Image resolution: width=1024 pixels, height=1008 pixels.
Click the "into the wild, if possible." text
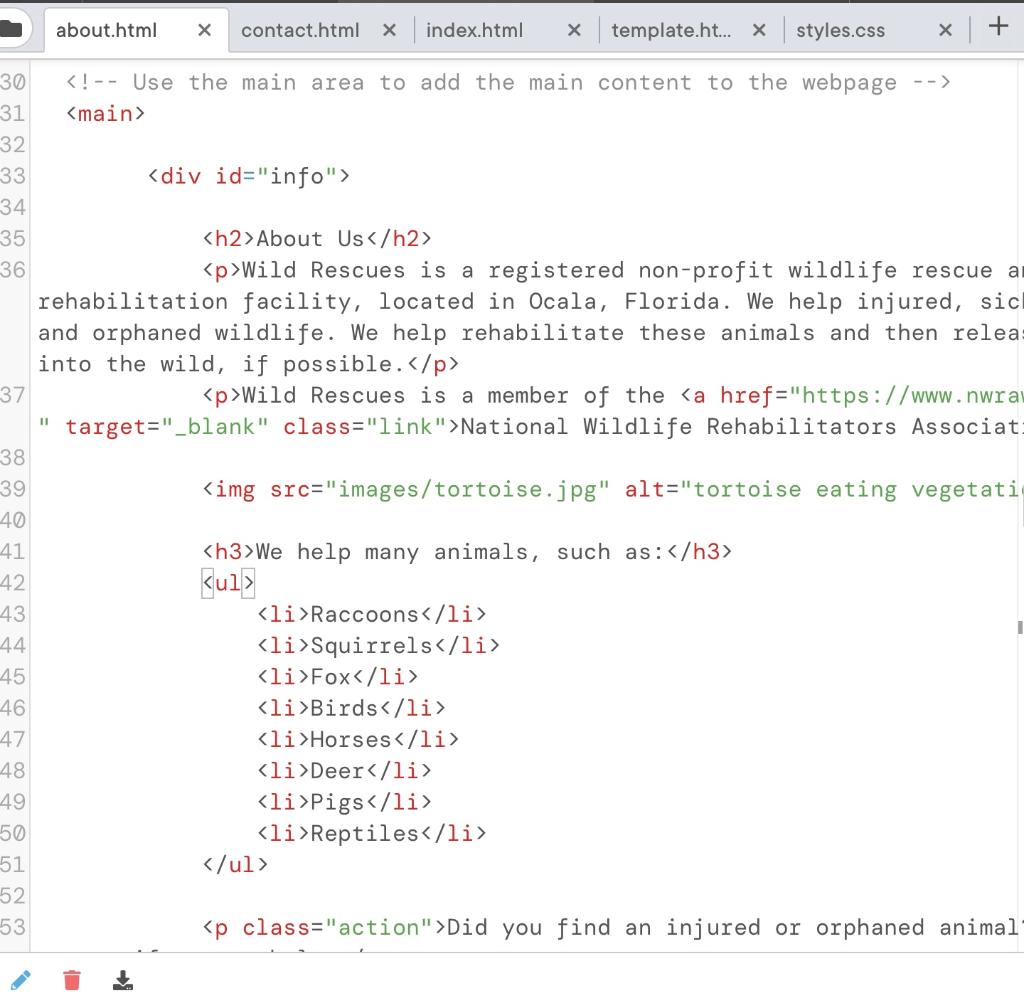pos(221,364)
